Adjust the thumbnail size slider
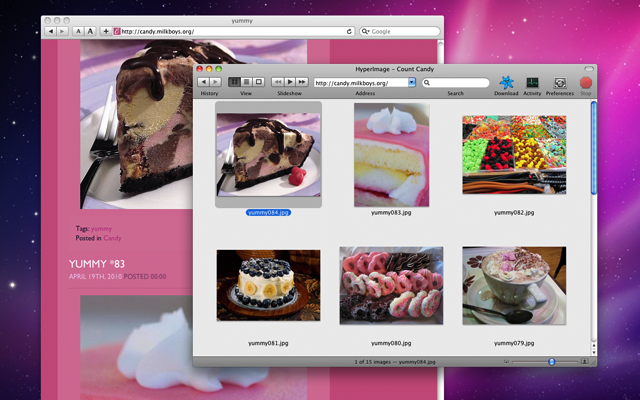 (x=551, y=361)
